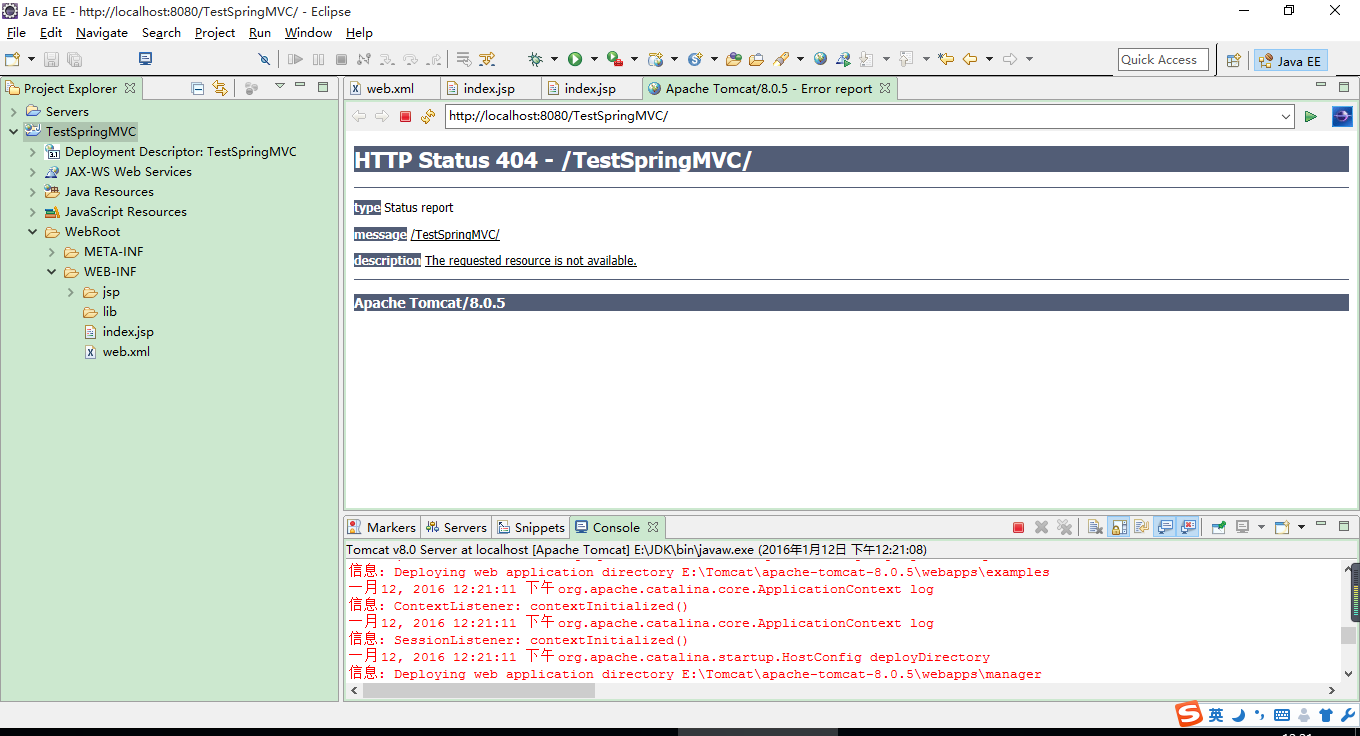The image size is (1360, 736).
Task: Click the Last Edit Location toolbar icon
Action: tap(945, 59)
